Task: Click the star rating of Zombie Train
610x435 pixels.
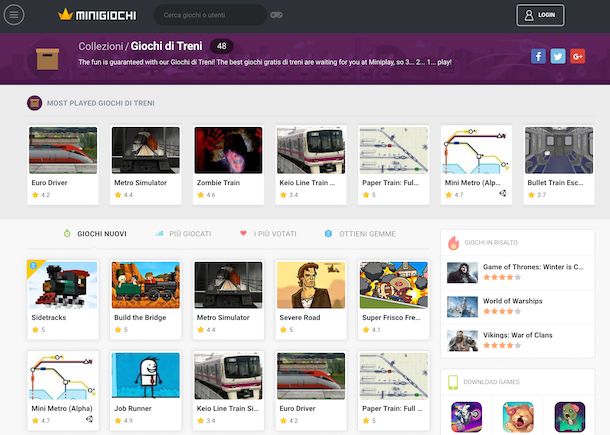Action: (206, 195)
